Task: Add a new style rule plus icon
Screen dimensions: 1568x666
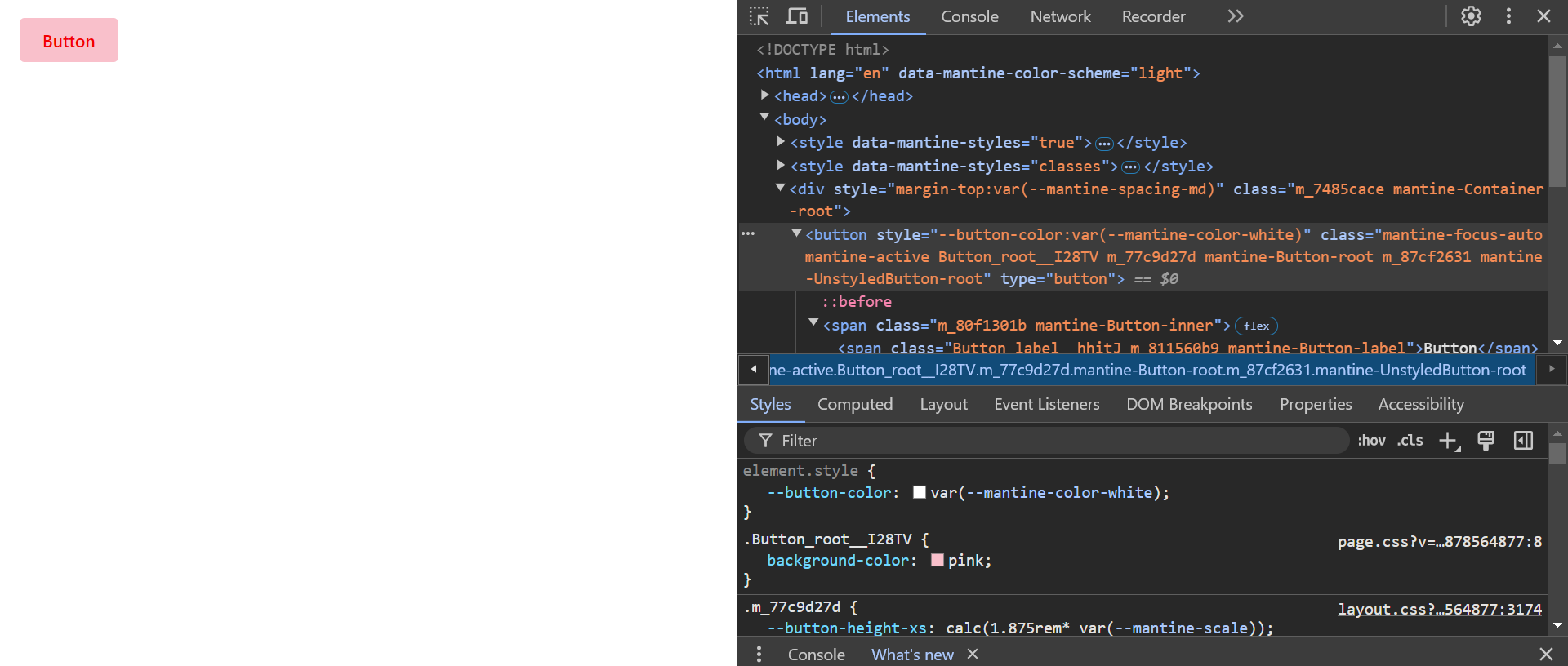Action: coord(1449,441)
